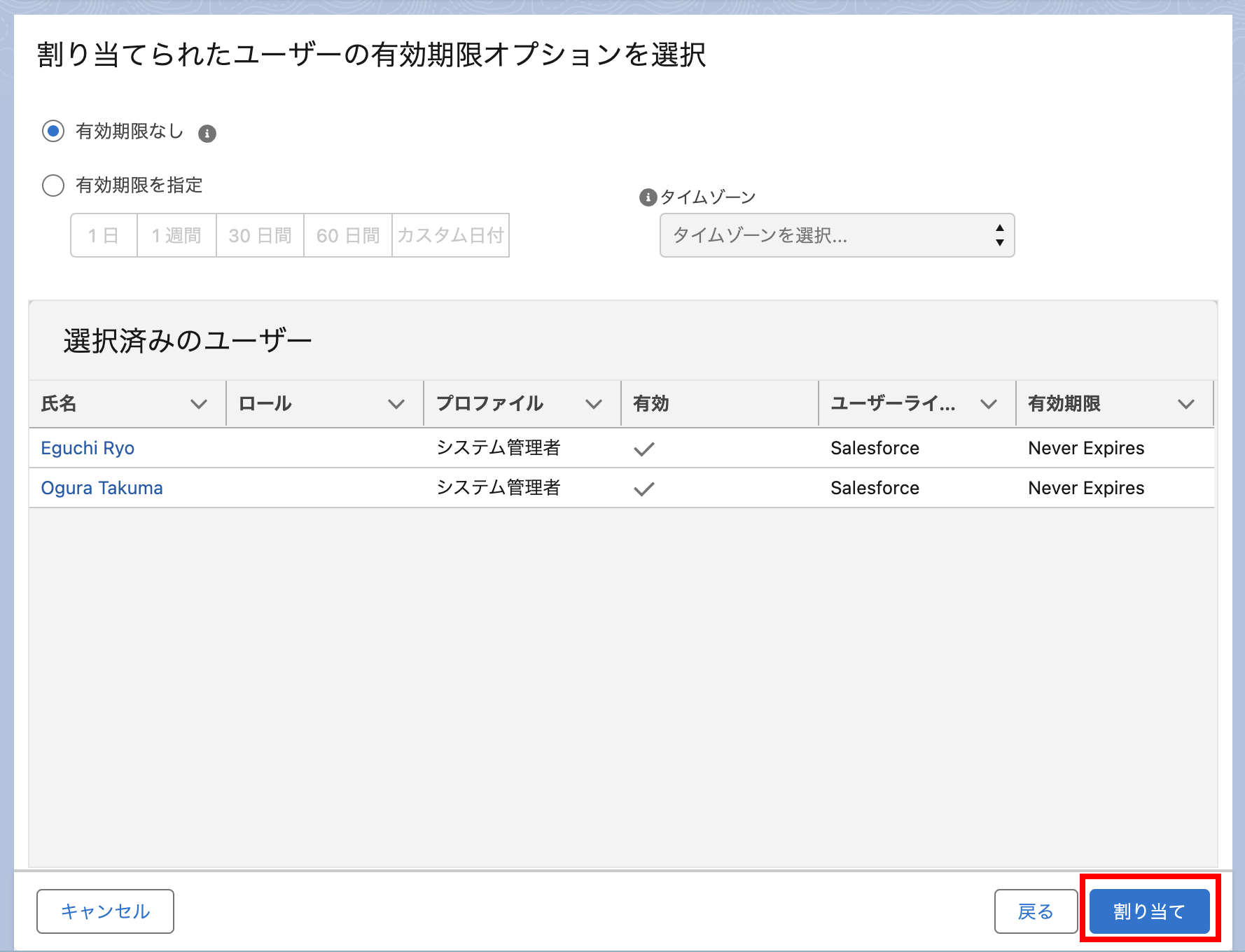Expand the 有効期限 column menu chevron
This screenshot has width=1245, height=952.
1185,404
